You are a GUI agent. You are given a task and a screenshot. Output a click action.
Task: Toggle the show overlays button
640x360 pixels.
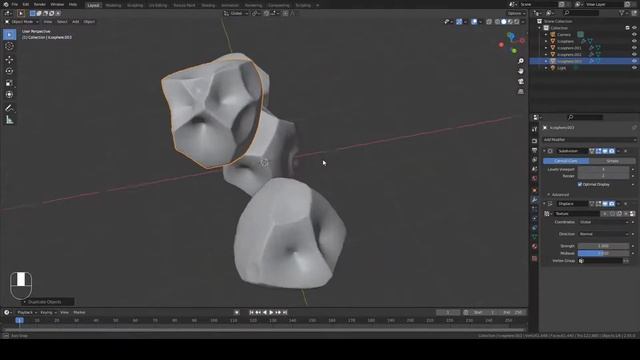pyautogui.click(x=474, y=22)
